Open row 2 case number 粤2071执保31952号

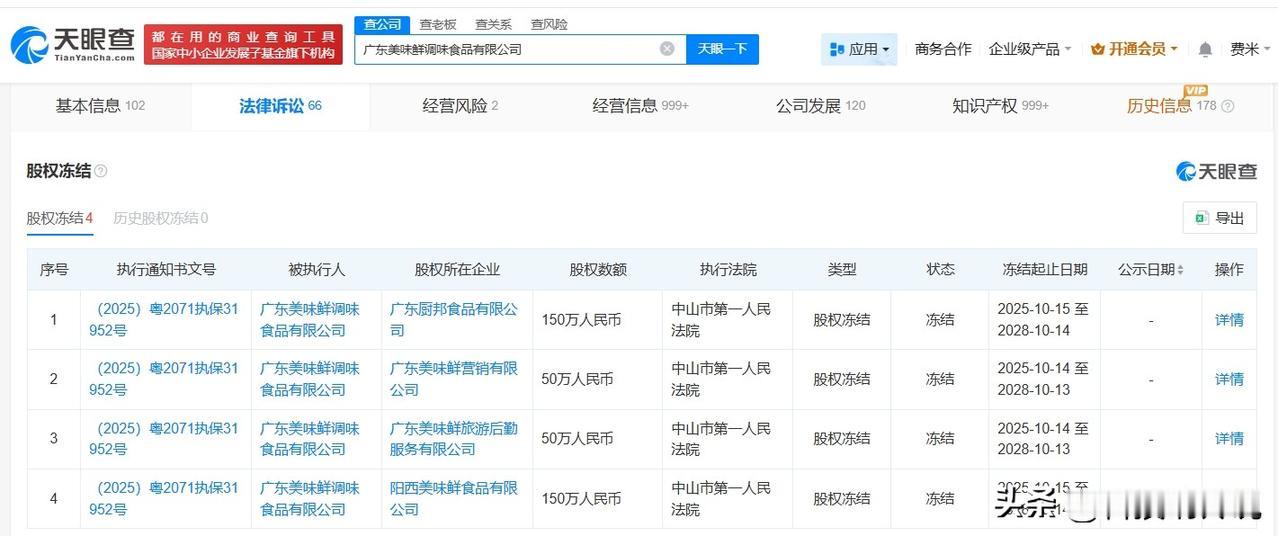pos(164,379)
